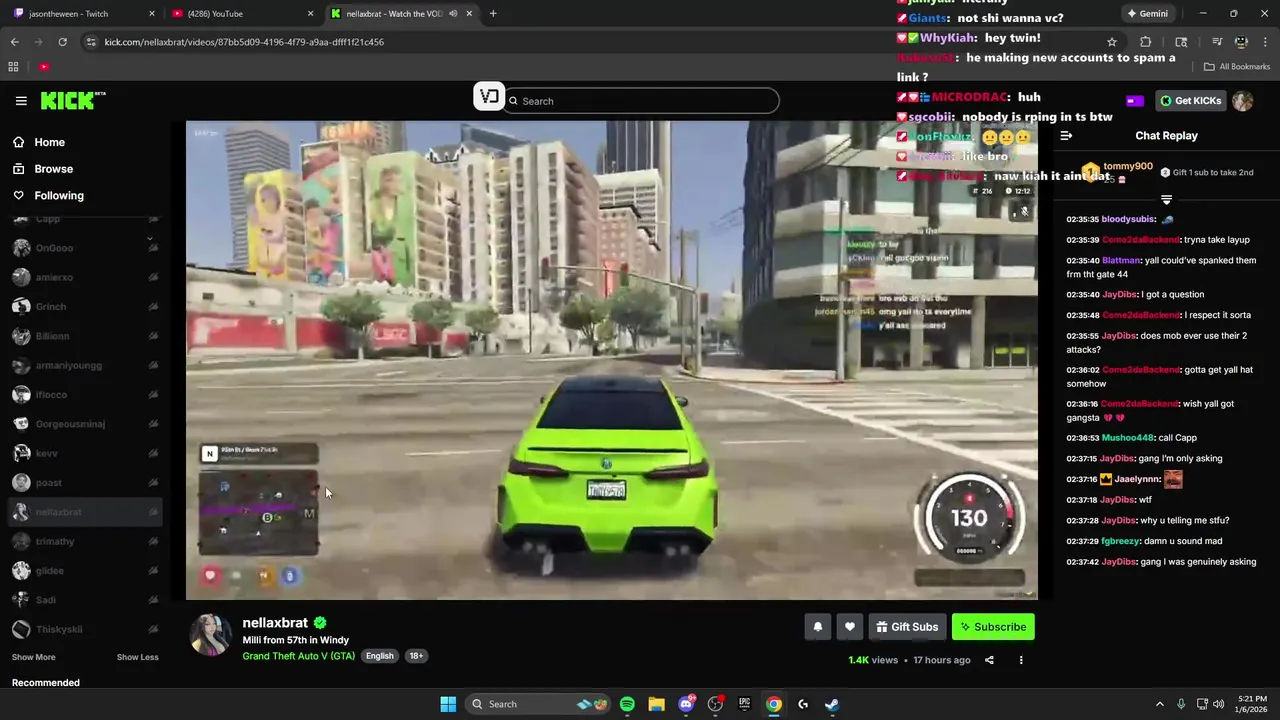Click Show More under following list
The image size is (1280, 720).
point(33,657)
